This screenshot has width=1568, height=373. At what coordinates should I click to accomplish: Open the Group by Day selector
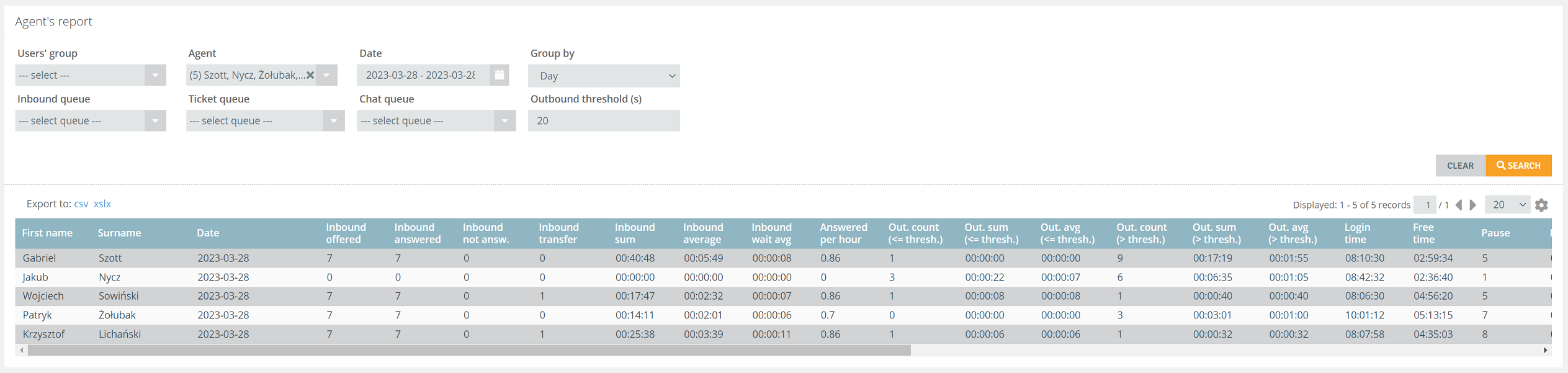point(604,76)
